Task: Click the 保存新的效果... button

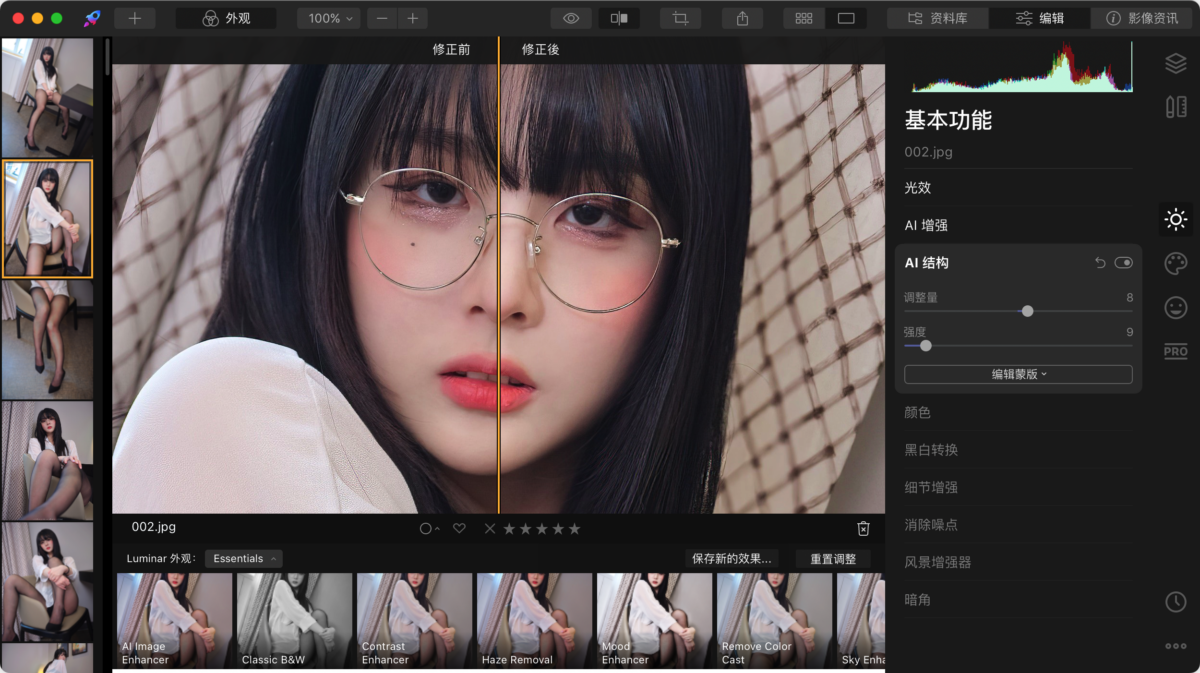Action: pyautogui.click(x=732, y=559)
